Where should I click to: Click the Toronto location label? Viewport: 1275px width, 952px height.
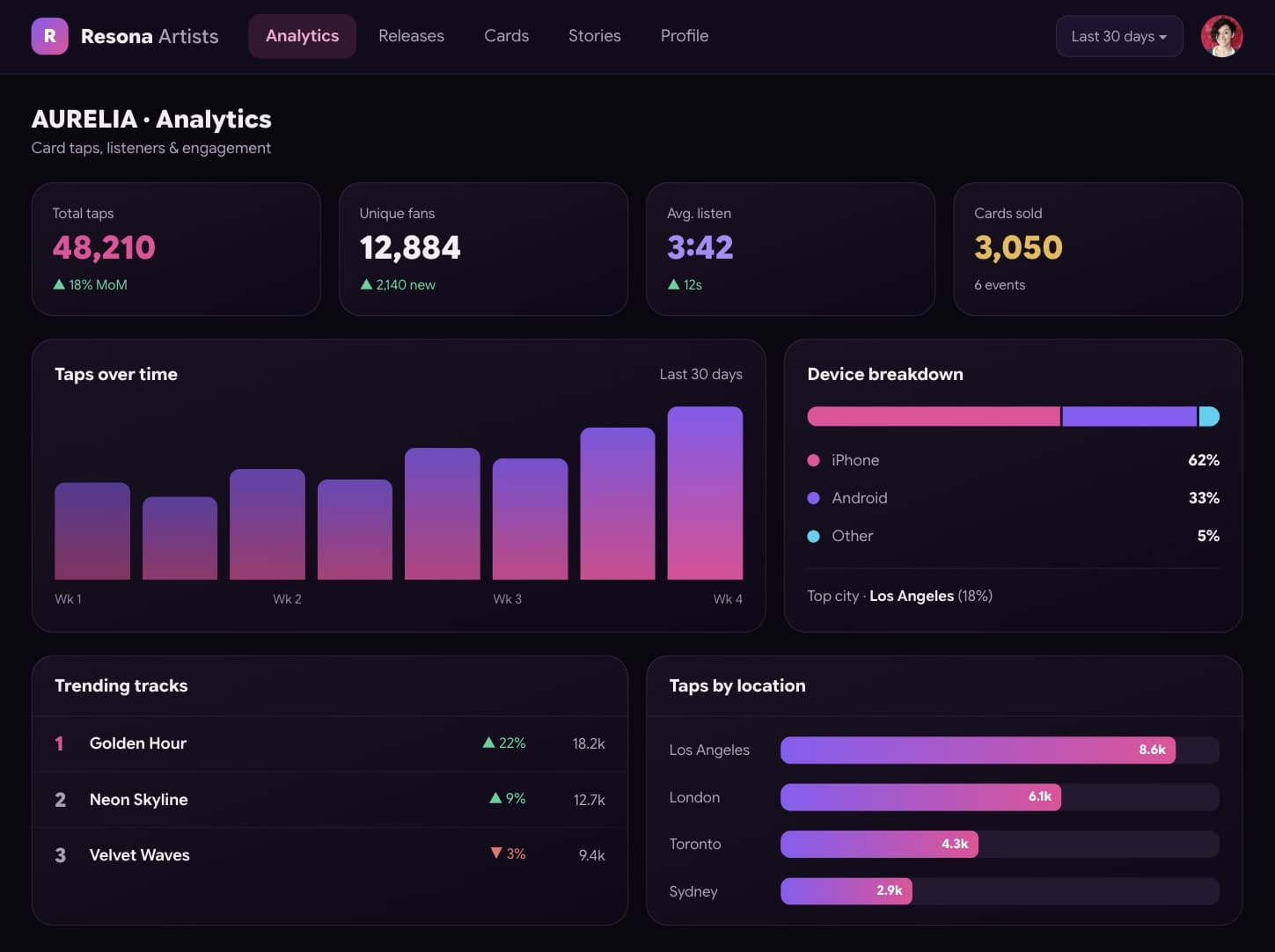pyautogui.click(x=695, y=844)
